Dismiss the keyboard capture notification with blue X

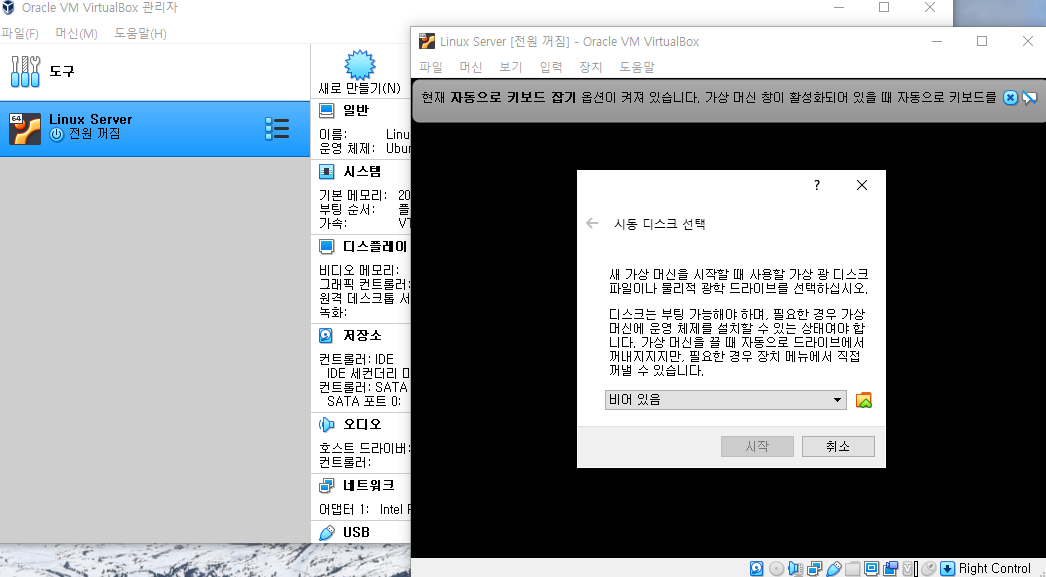[x=1011, y=98]
